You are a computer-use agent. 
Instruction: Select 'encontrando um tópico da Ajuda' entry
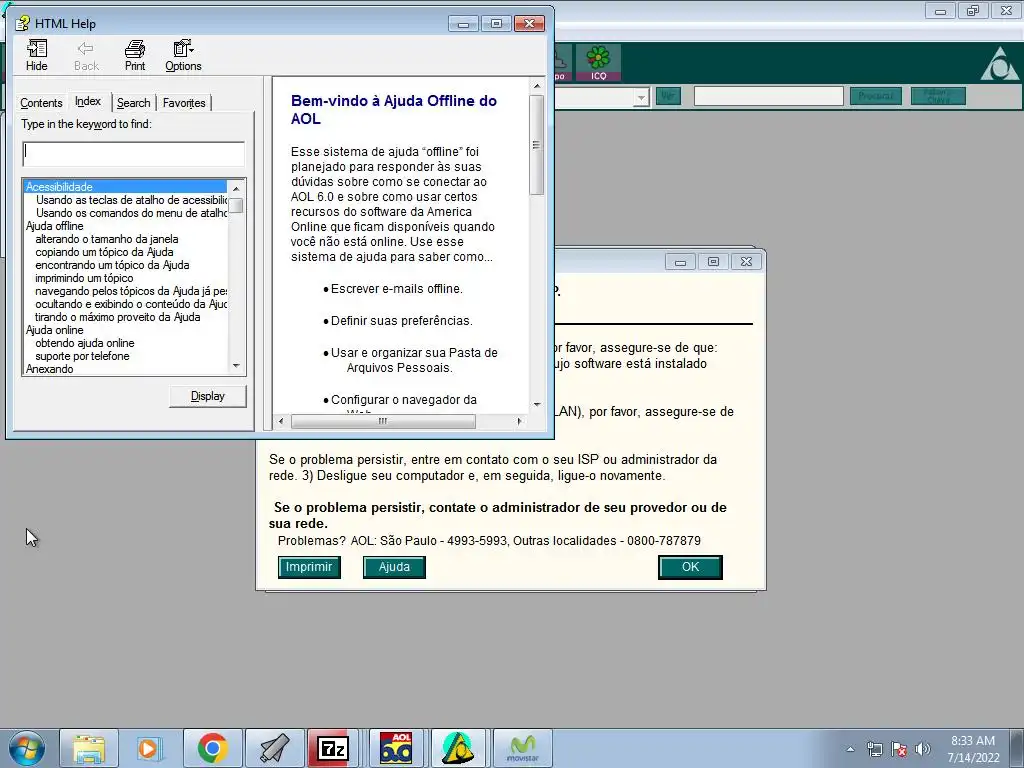pos(112,265)
